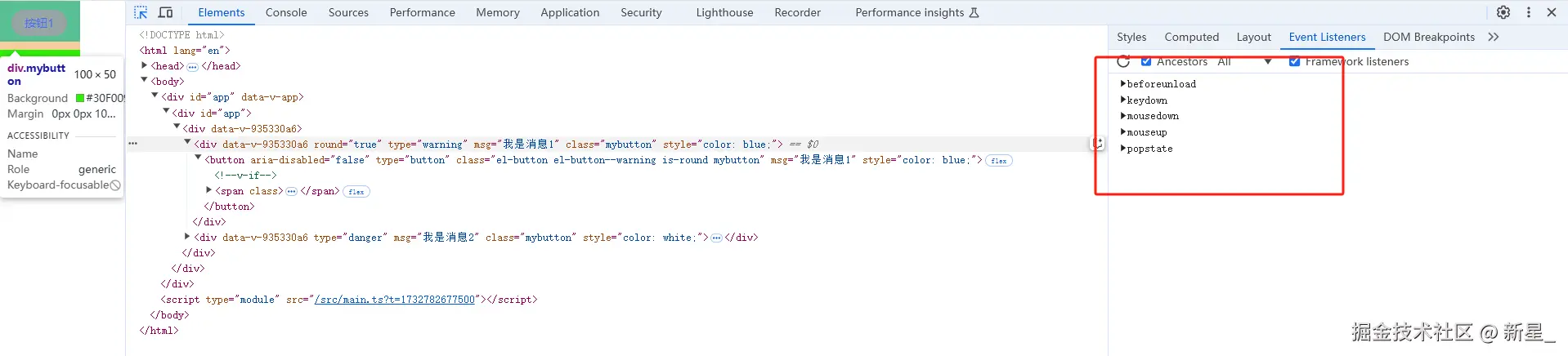Open the All listener filter dropdown
Image resolution: width=1568 pixels, height=356 pixels.
pos(1244,61)
